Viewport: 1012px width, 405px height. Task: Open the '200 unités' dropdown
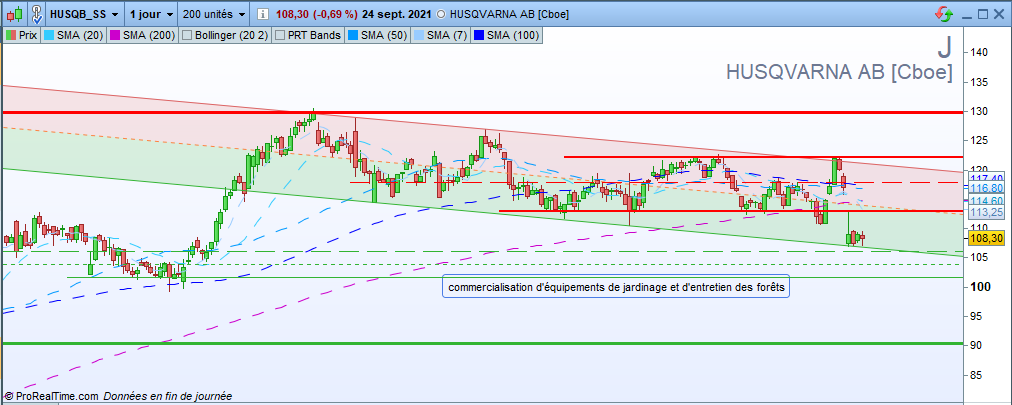(214, 14)
